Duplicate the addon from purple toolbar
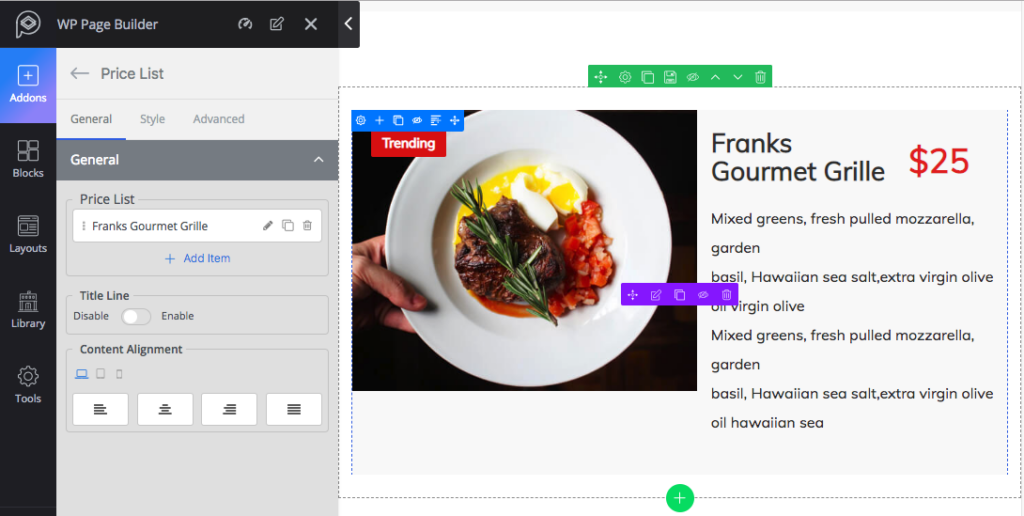This screenshot has height=516, width=1024. (680, 295)
